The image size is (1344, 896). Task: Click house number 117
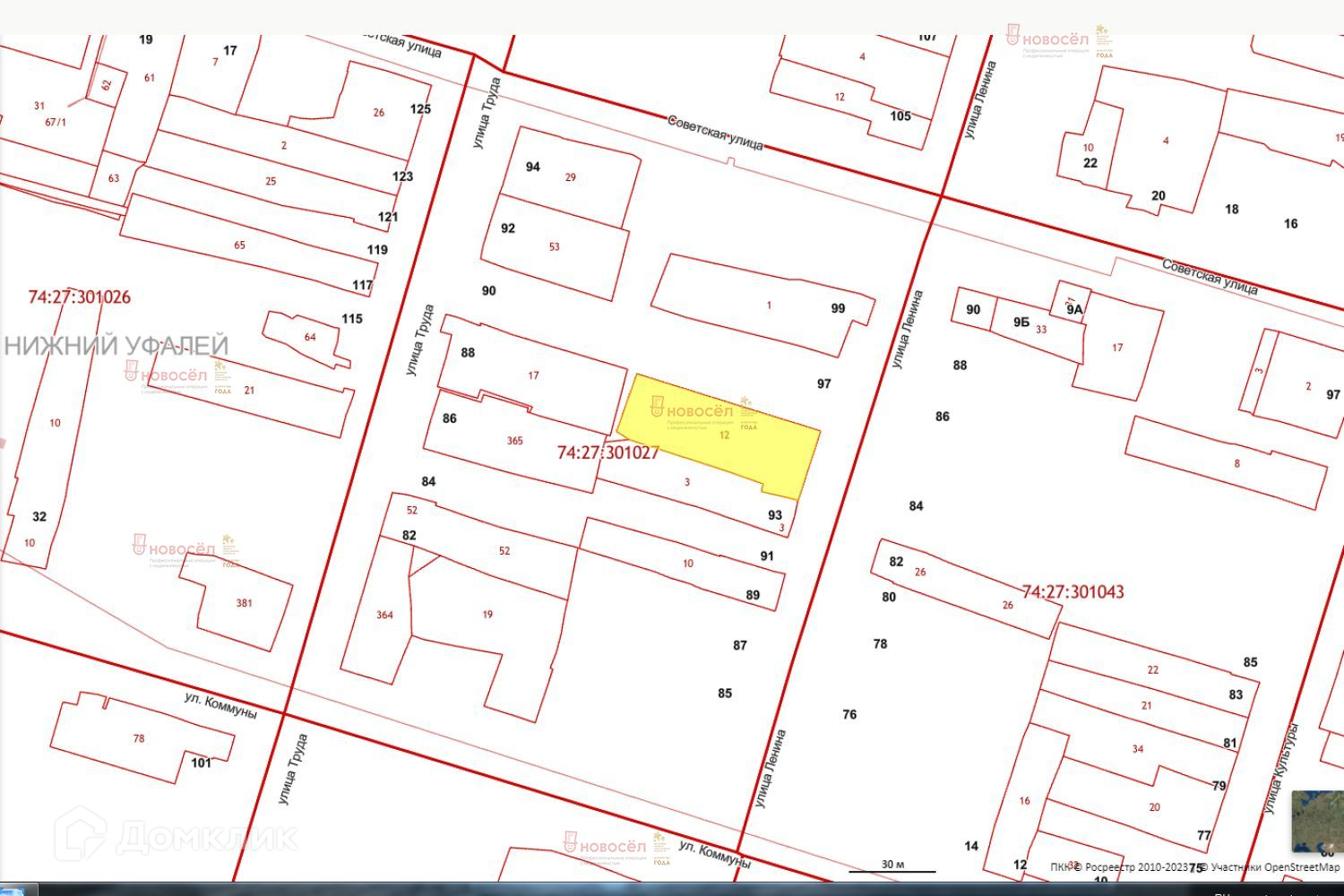tap(362, 286)
